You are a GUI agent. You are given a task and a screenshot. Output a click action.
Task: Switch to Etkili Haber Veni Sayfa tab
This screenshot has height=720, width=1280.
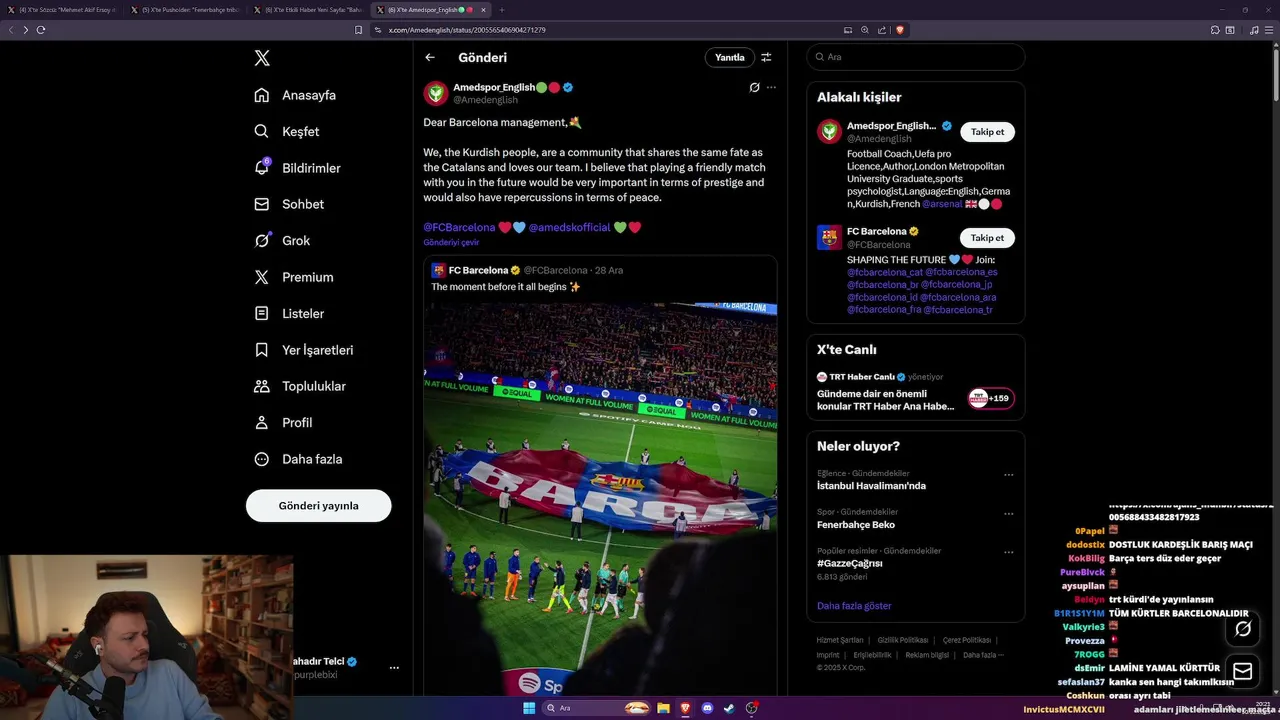click(x=310, y=10)
